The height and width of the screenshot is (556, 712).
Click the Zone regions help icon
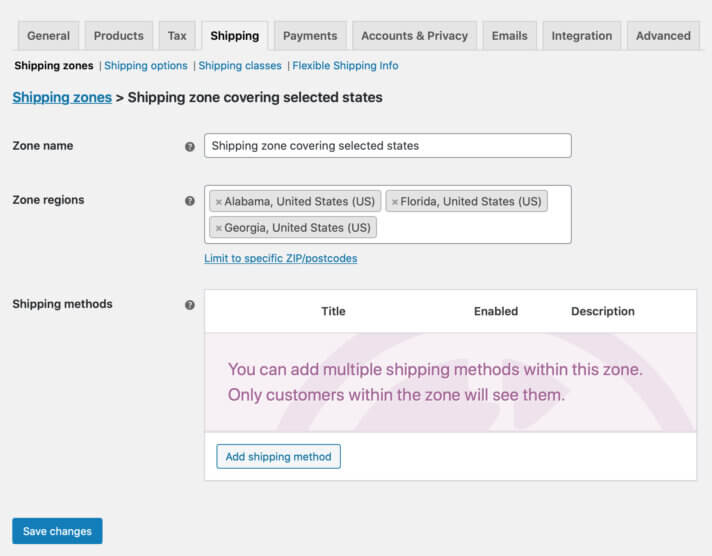click(x=190, y=201)
